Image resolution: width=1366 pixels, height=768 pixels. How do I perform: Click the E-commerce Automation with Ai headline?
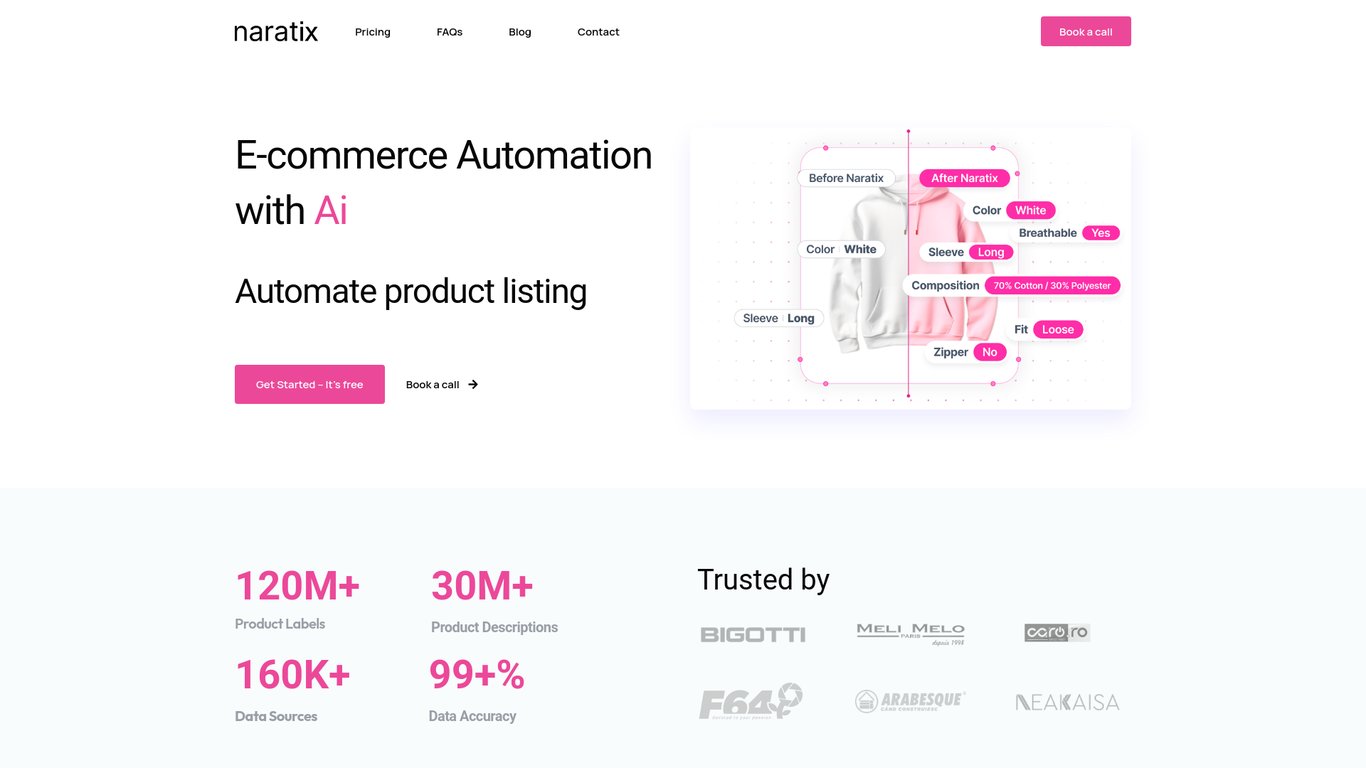(x=443, y=183)
